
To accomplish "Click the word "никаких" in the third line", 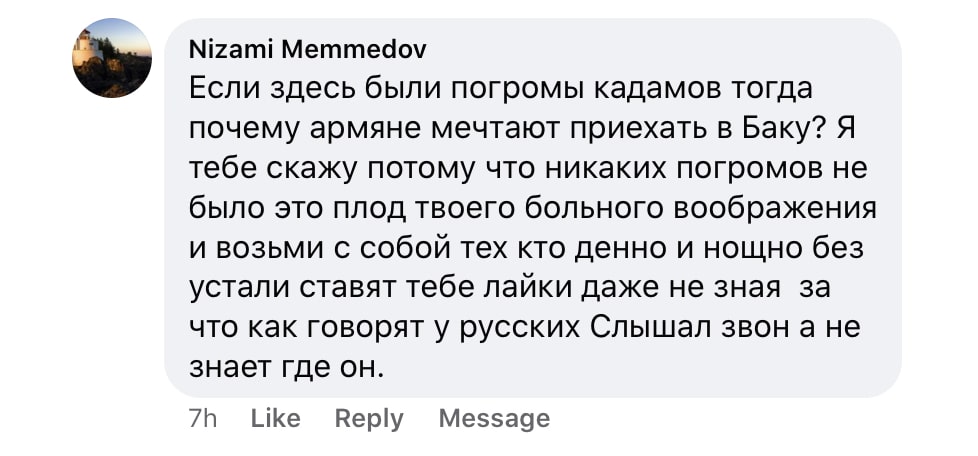I will point(580,169).
